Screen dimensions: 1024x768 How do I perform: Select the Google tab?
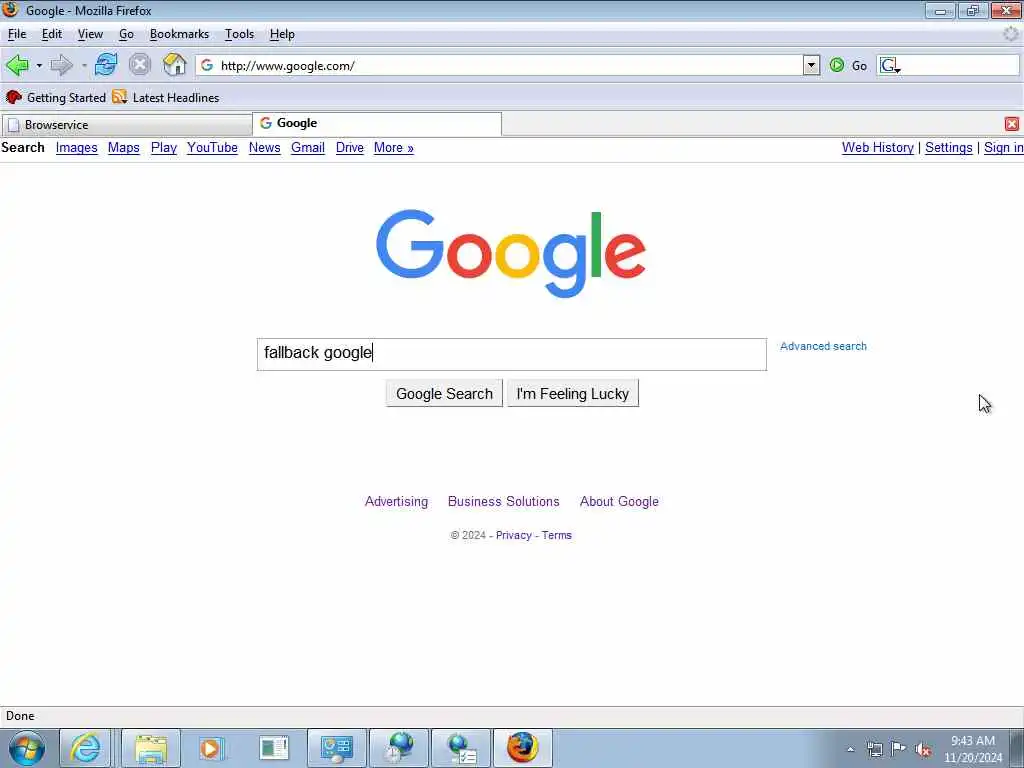click(x=377, y=123)
